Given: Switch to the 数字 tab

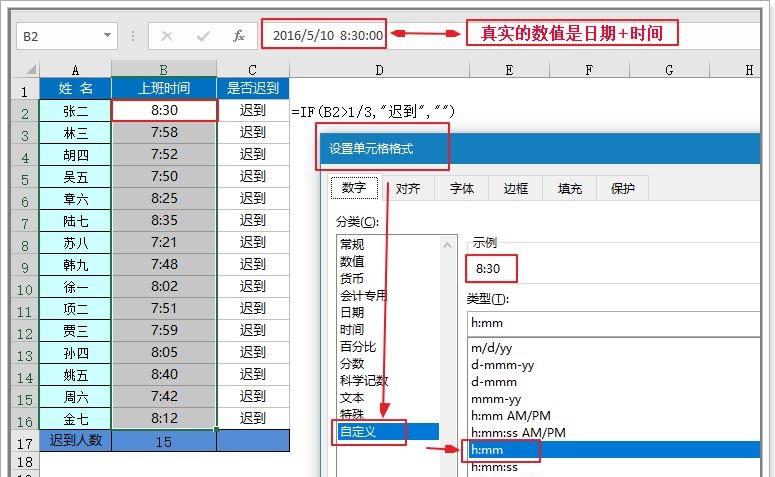Looking at the screenshot, I should click(x=354, y=188).
